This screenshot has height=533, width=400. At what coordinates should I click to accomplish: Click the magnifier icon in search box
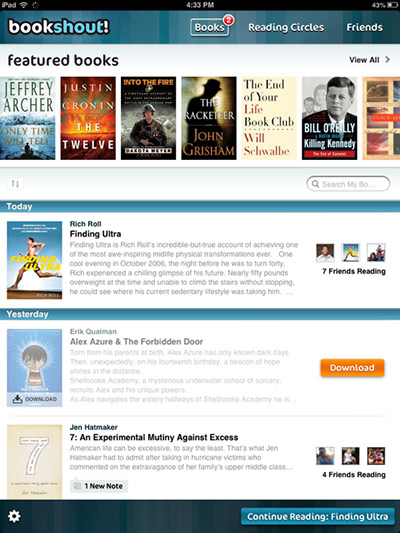[315, 184]
